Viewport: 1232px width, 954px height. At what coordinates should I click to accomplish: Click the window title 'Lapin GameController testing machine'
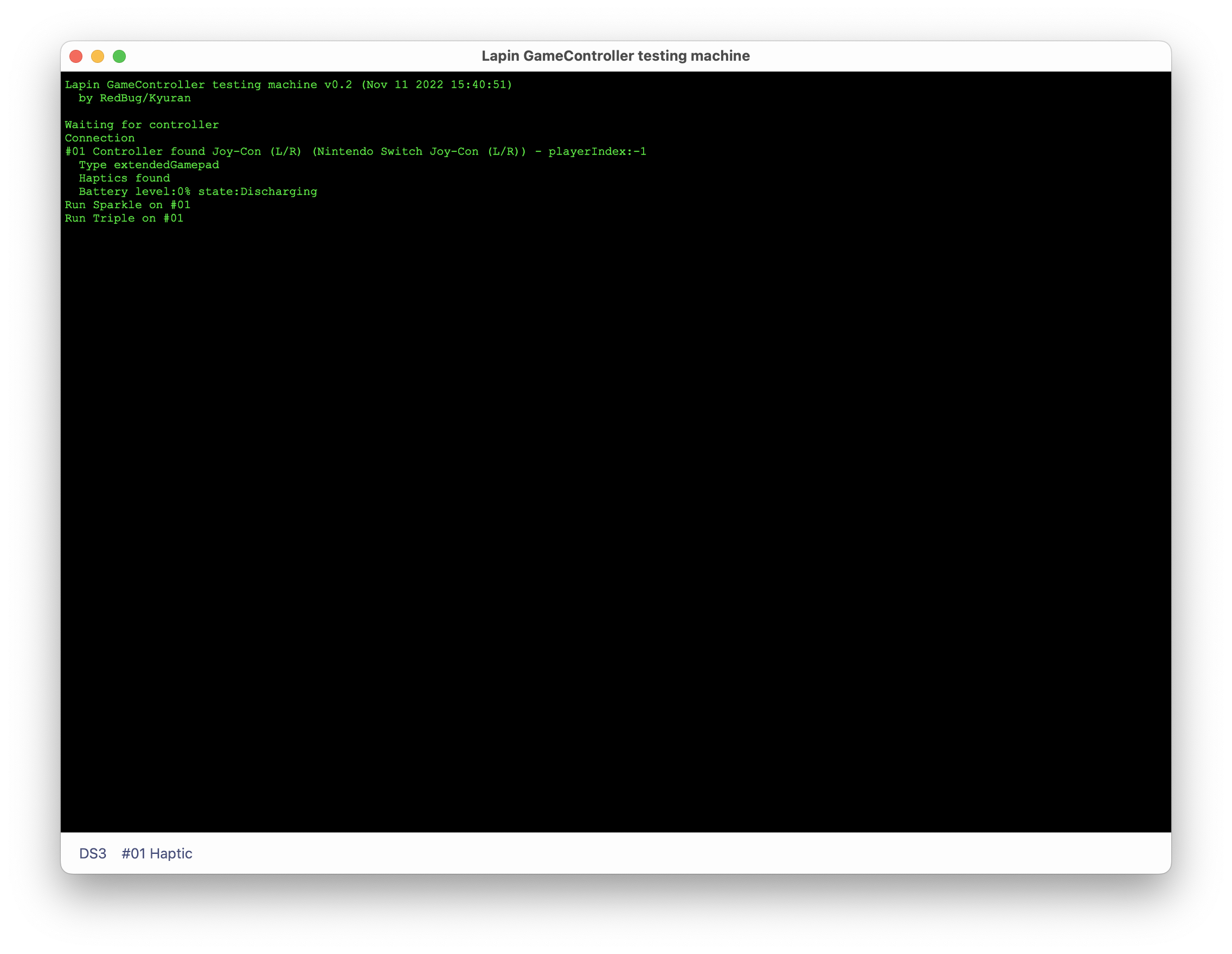click(x=615, y=56)
